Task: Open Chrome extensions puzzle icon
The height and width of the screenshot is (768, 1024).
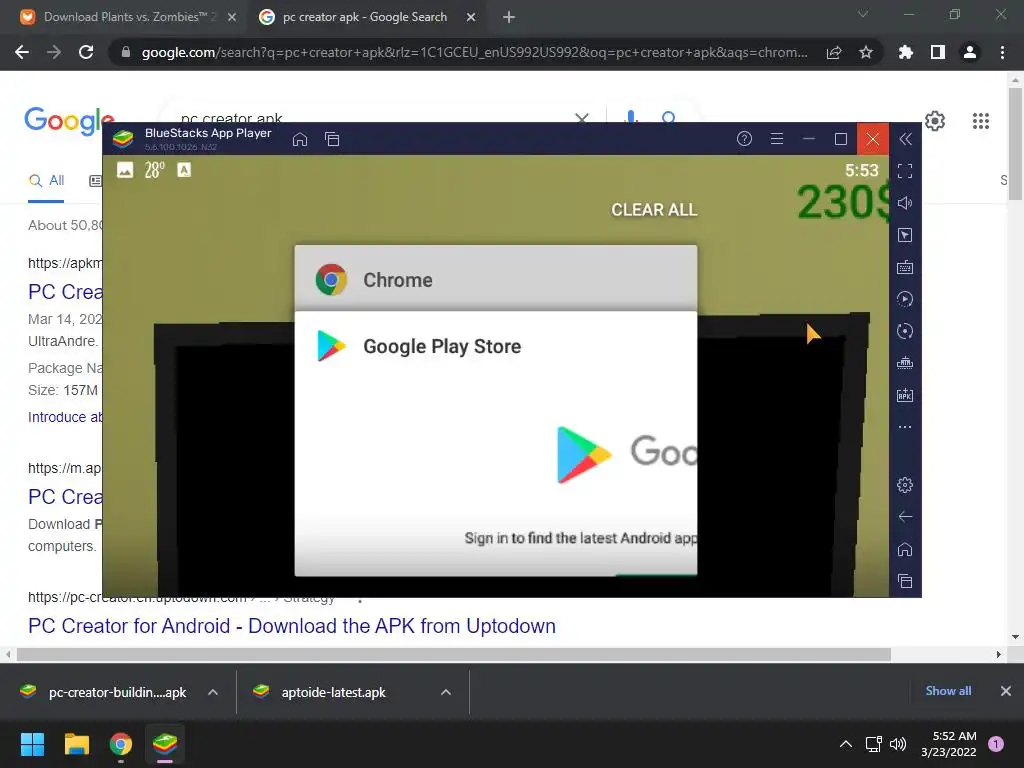Action: [x=906, y=52]
